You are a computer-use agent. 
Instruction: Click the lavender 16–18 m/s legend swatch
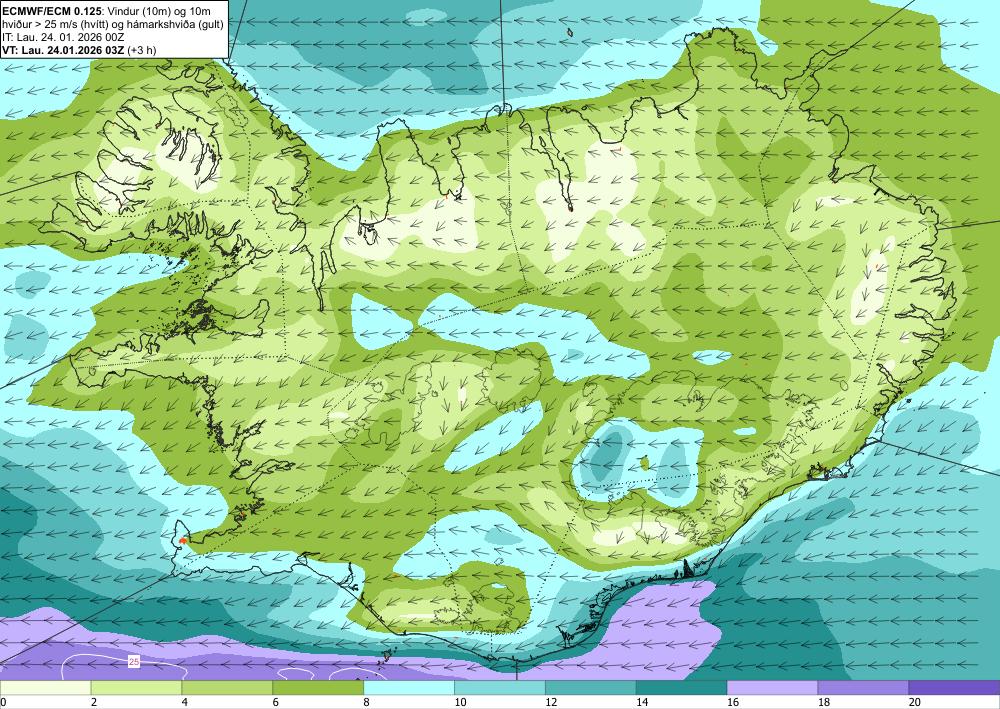(772, 688)
